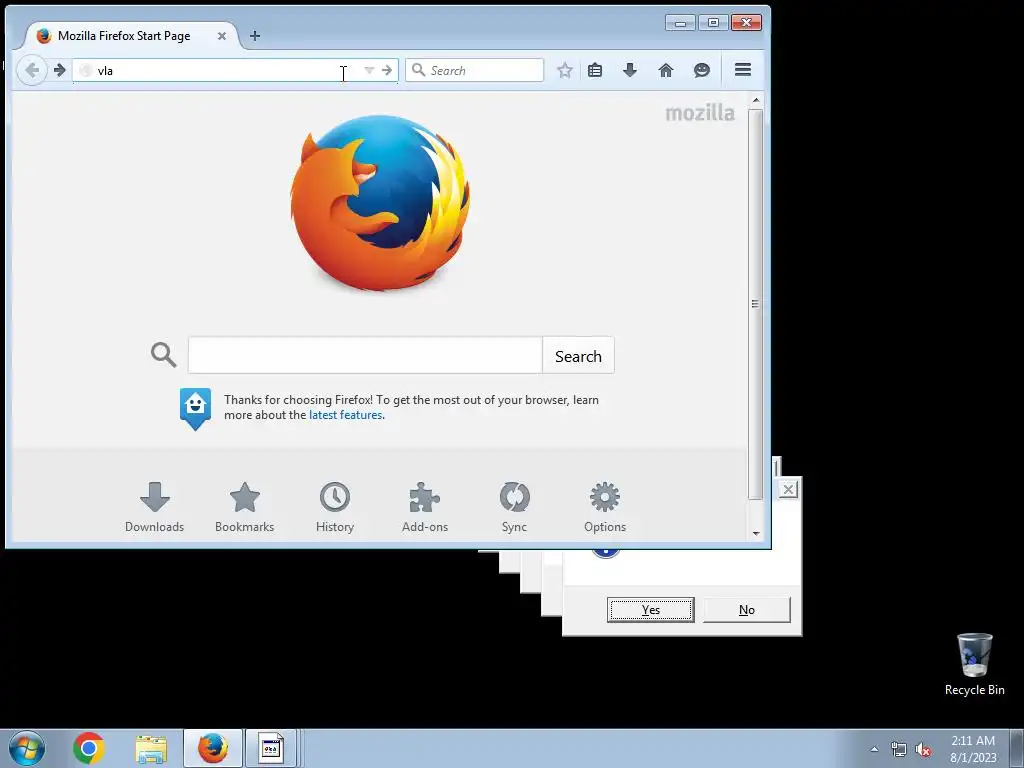Image resolution: width=1024 pixels, height=768 pixels.
Task: Select the Recycle Bin desktop icon
Action: (974, 664)
